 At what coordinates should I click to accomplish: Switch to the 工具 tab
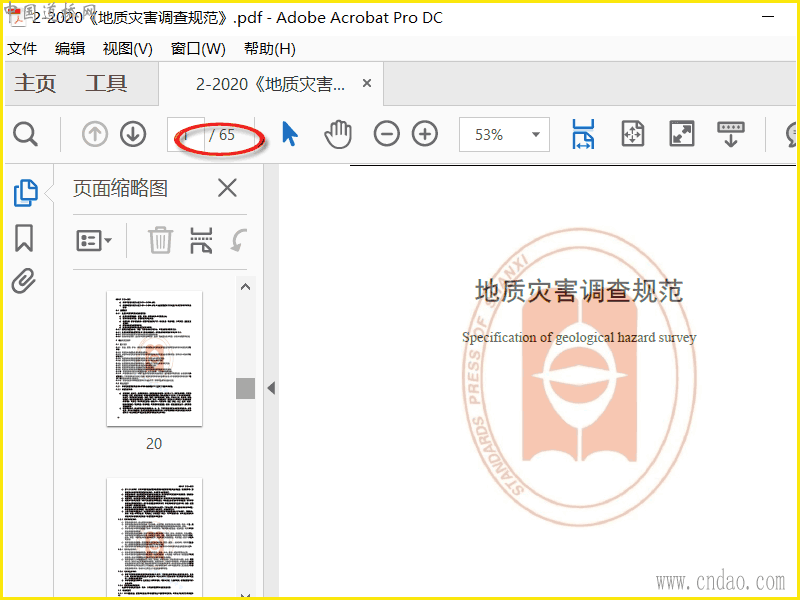(x=106, y=83)
